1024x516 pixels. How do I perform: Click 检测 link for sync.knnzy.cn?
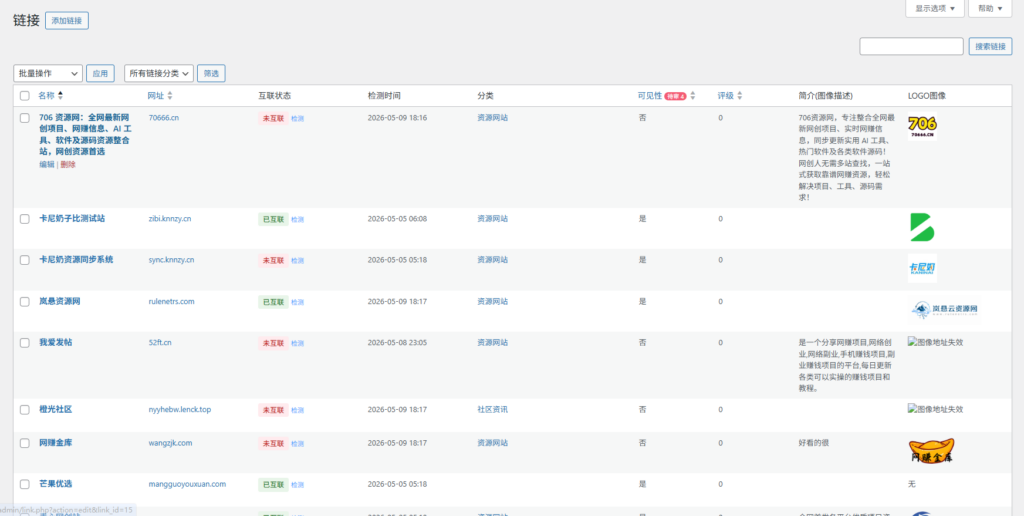(x=297, y=261)
